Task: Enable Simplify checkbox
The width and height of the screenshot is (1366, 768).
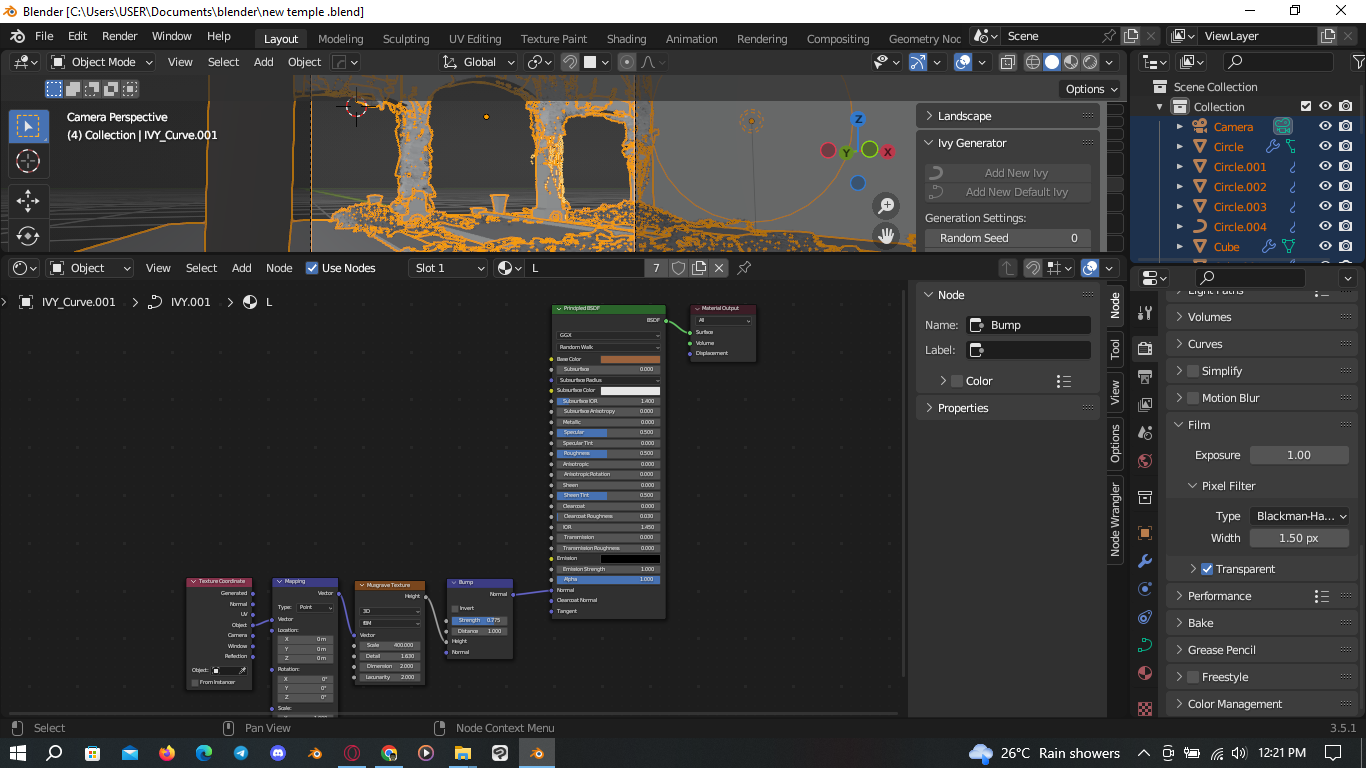Action: (1192, 371)
